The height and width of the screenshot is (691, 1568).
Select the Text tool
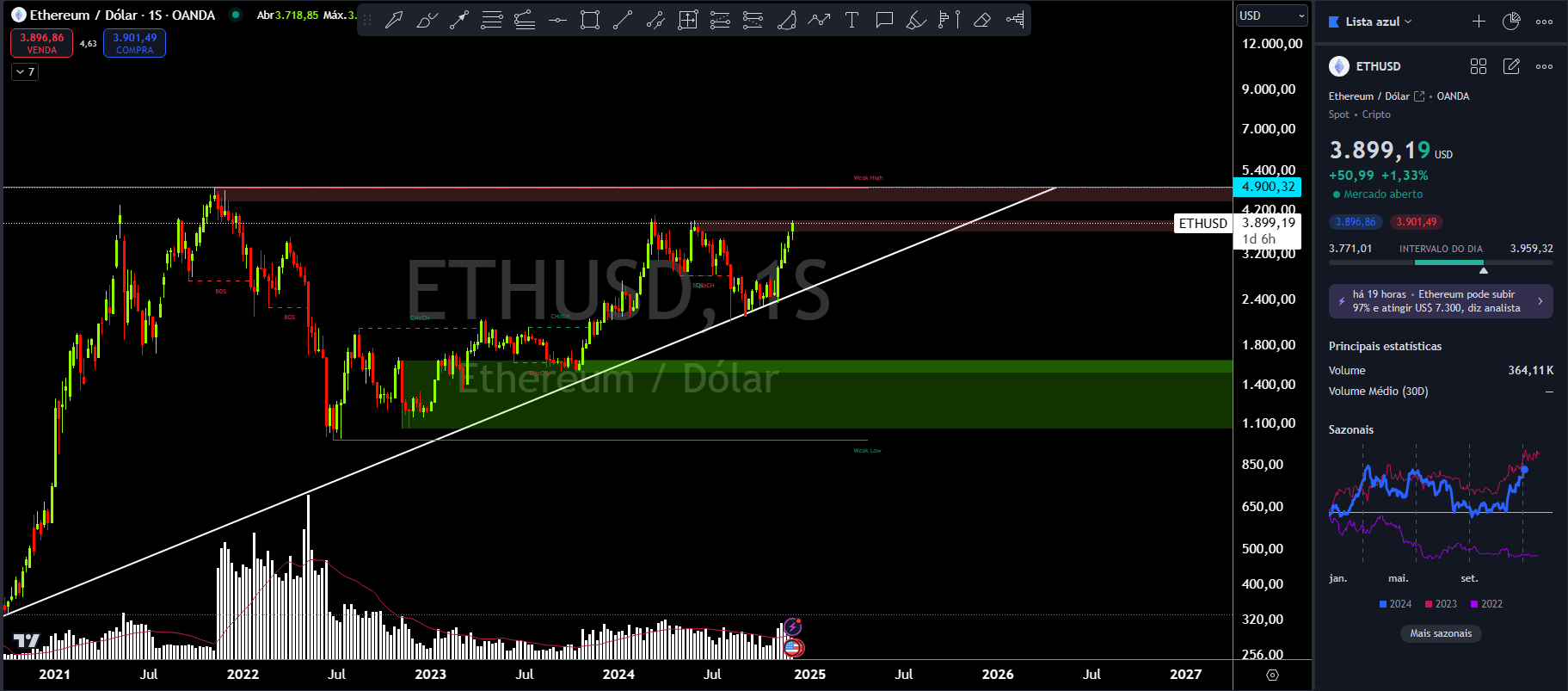tap(852, 20)
